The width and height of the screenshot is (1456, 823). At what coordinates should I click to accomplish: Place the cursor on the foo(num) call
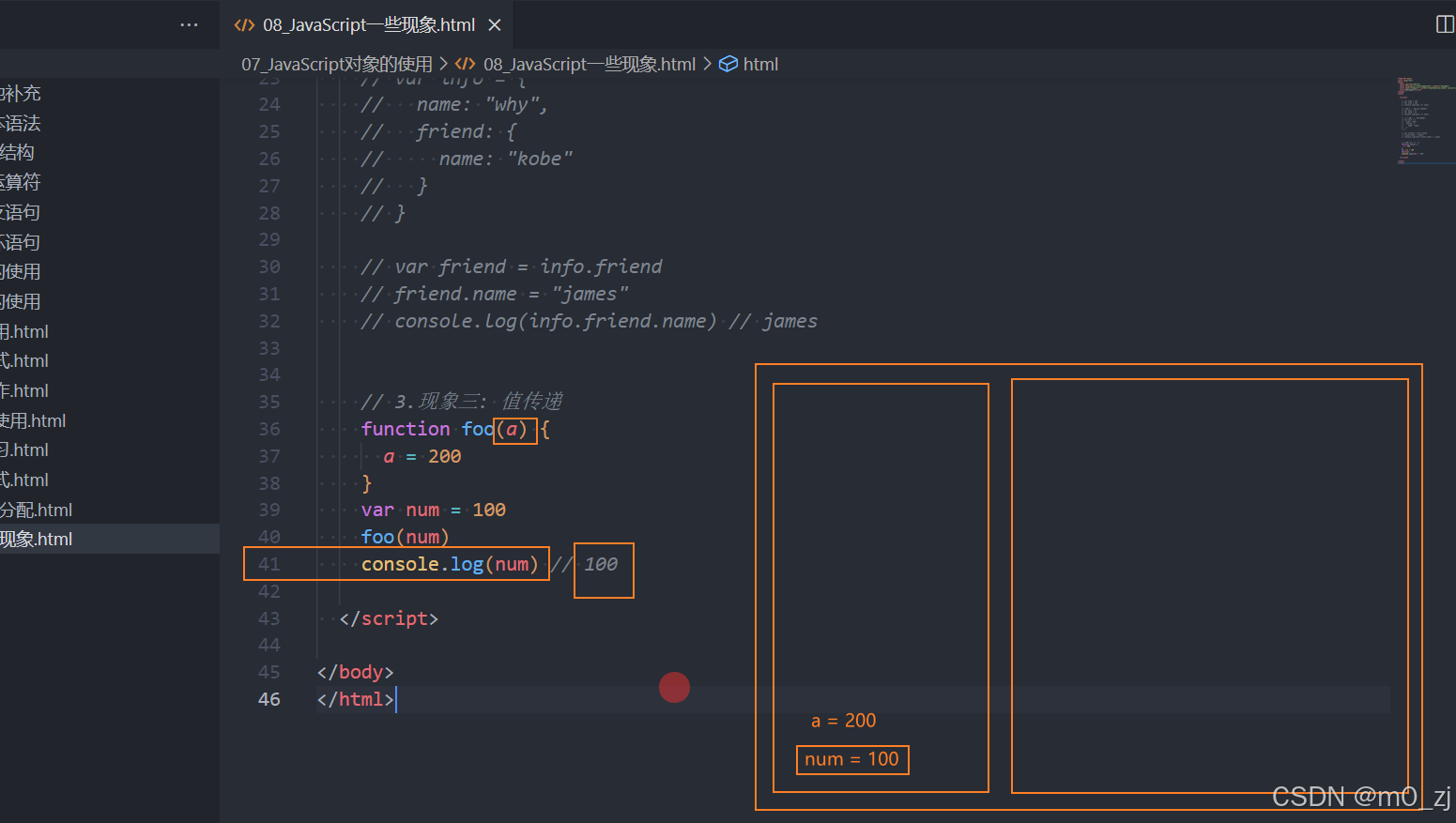[x=404, y=536]
